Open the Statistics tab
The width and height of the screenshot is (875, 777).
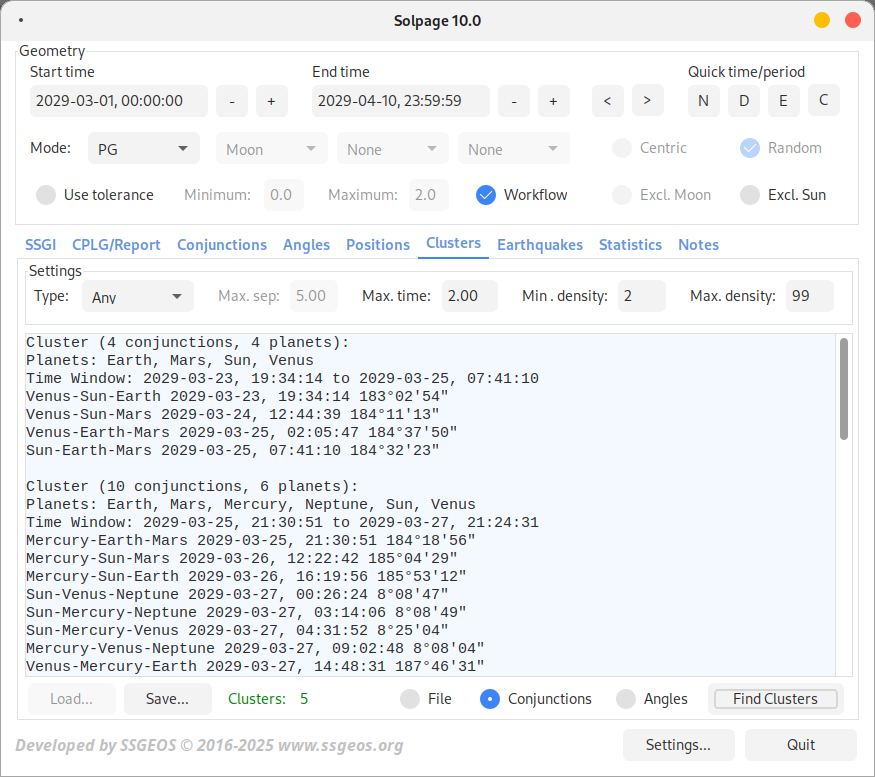coord(630,245)
